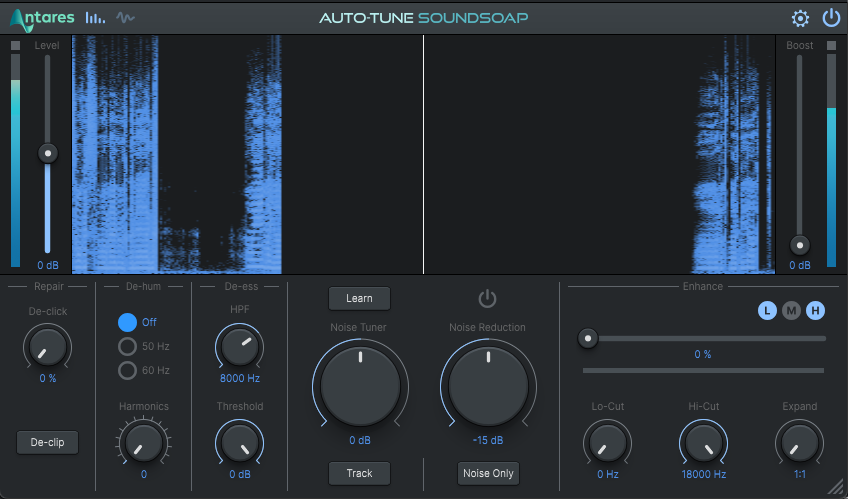Click the Noise Reduction knob

click(x=488, y=386)
